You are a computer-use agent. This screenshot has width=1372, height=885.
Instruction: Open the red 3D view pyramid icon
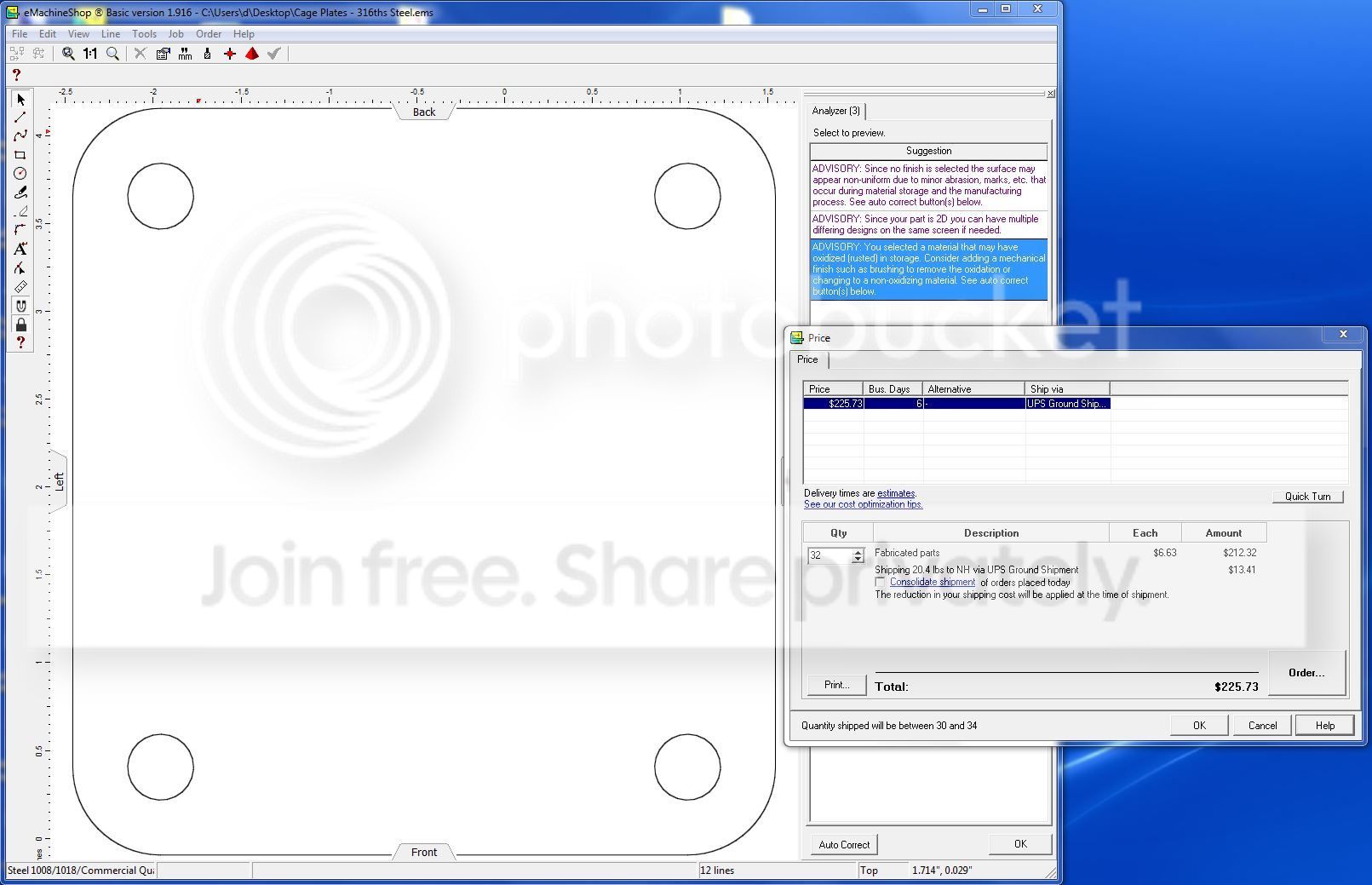tap(252, 54)
